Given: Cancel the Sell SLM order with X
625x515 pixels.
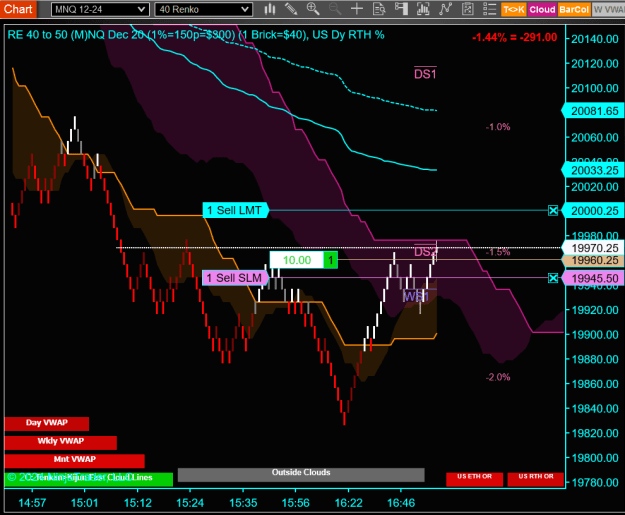Looking at the screenshot, I should click(553, 278).
